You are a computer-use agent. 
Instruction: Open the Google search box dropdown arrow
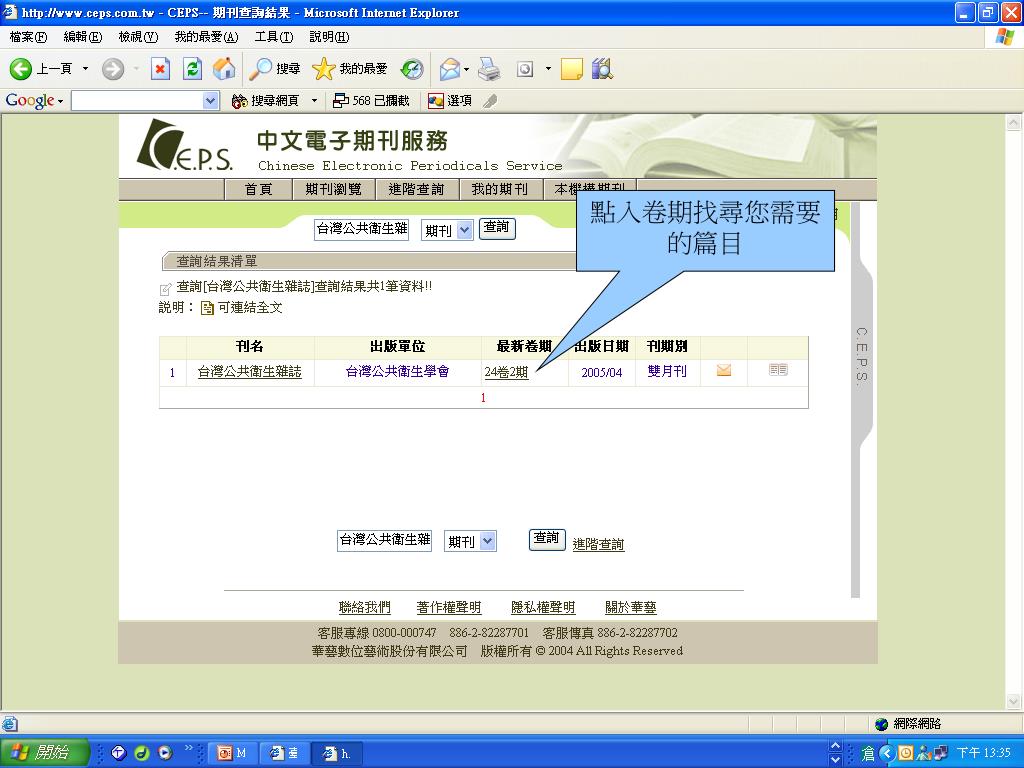pyautogui.click(x=210, y=101)
